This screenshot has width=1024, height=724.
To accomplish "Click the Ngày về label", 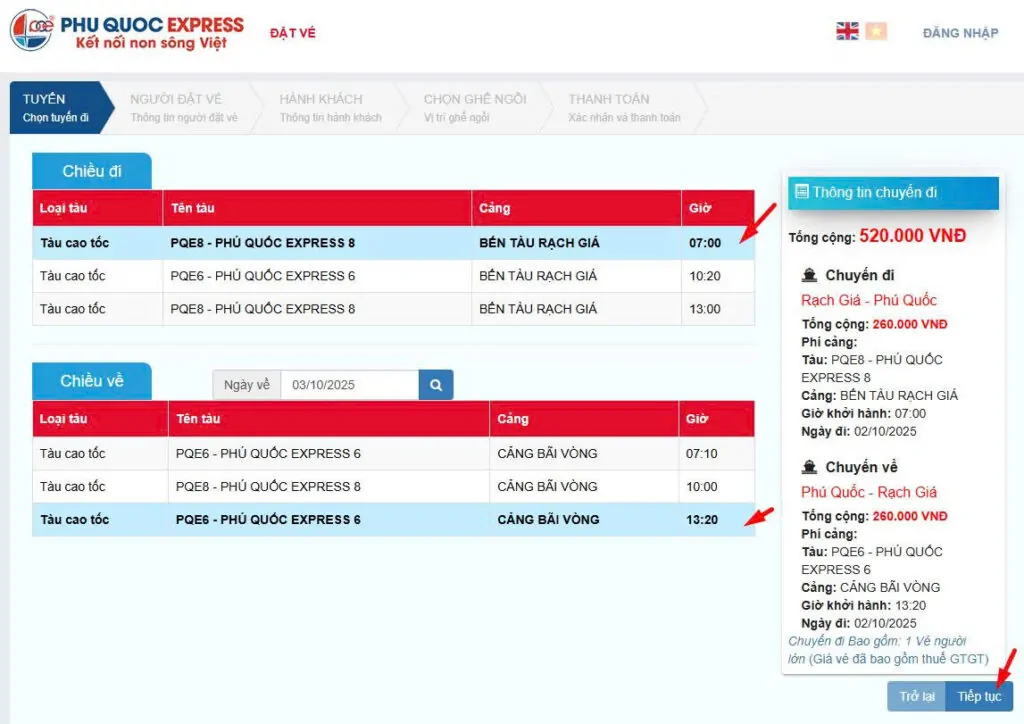I will point(247,385).
